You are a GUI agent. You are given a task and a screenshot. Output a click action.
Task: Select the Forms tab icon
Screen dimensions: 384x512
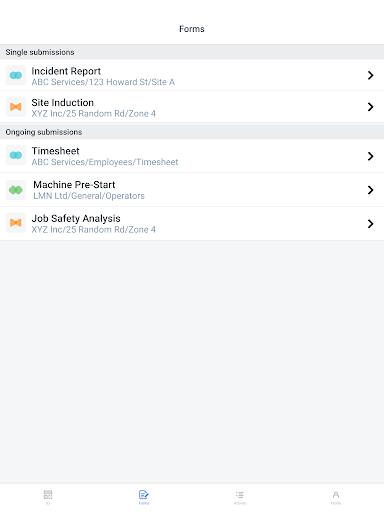coord(144,497)
